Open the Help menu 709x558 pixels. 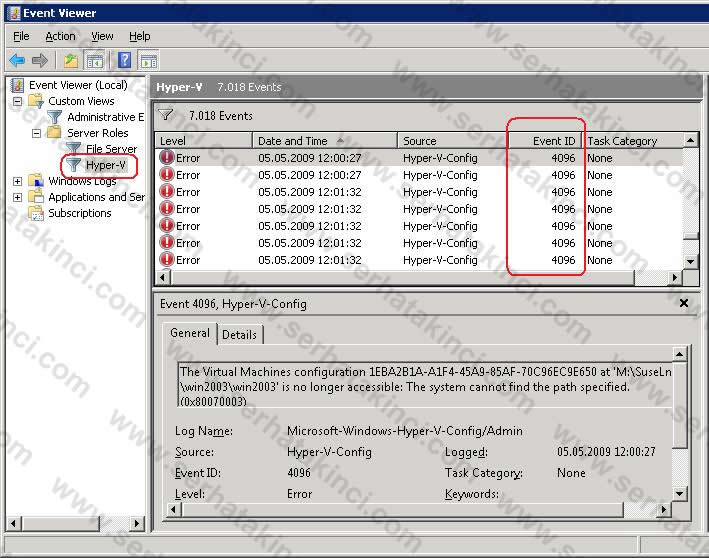tap(139, 36)
